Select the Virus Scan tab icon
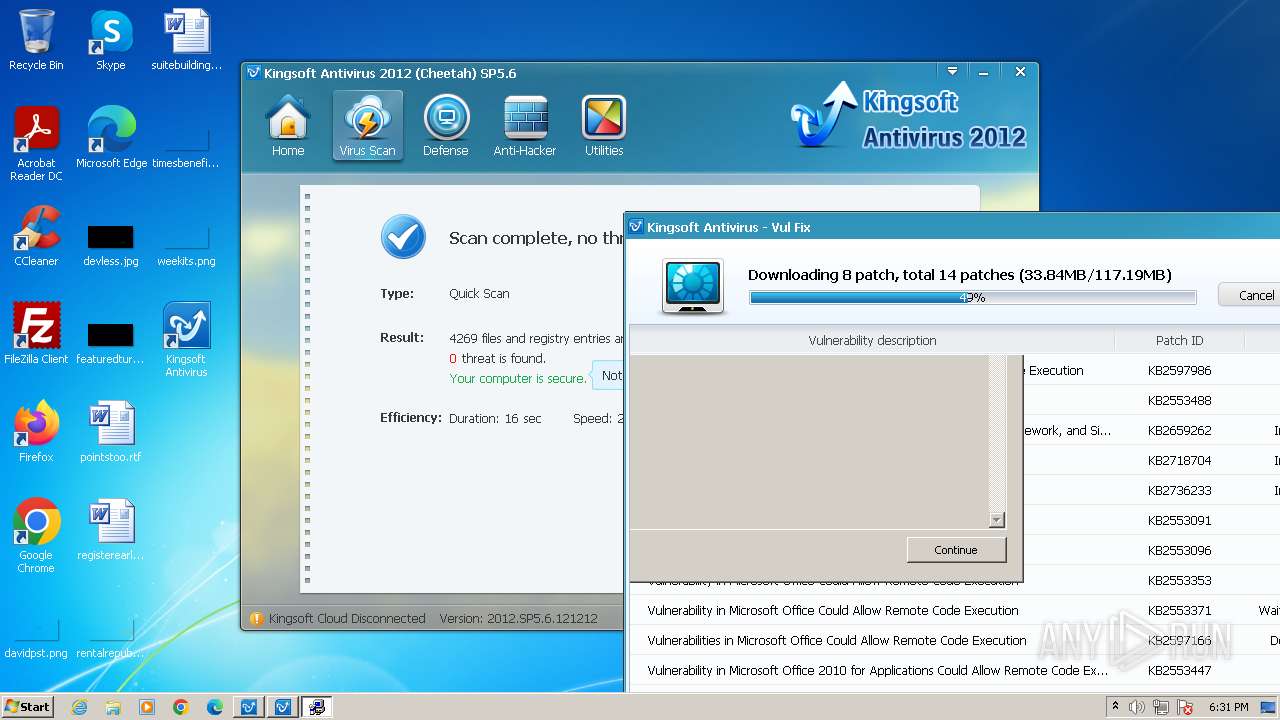This screenshot has height=720, width=1280. 367,125
